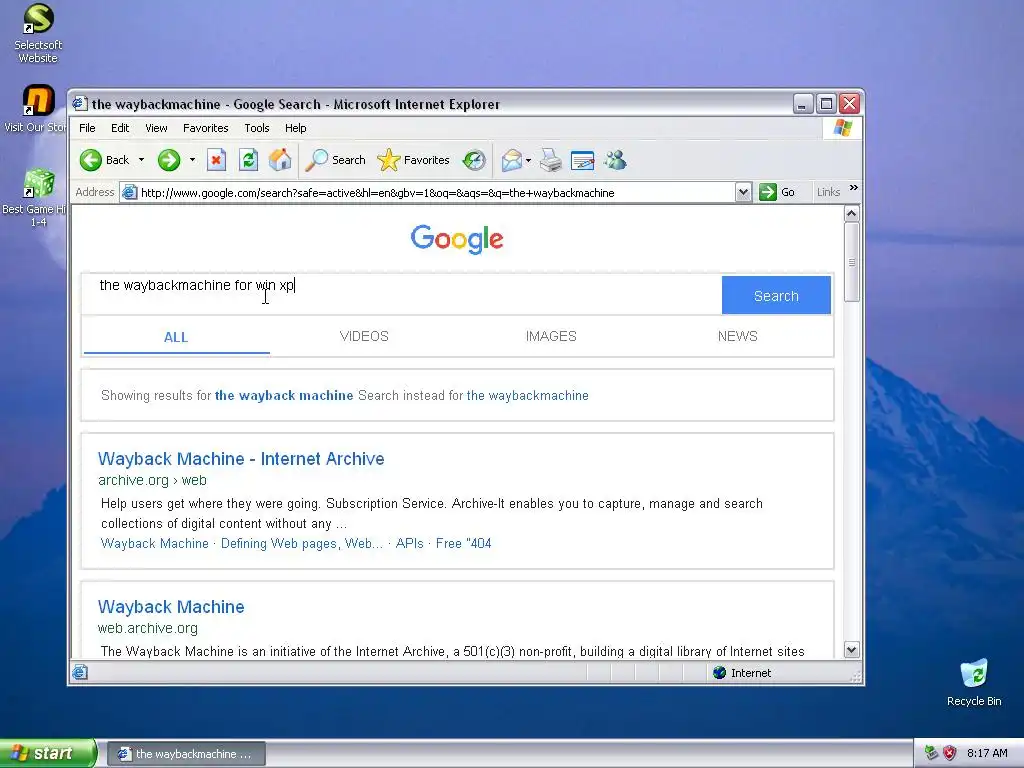The image size is (1024, 768).
Task: Click the 8:17 AM taskbar clock
Action: coord(987,753)
